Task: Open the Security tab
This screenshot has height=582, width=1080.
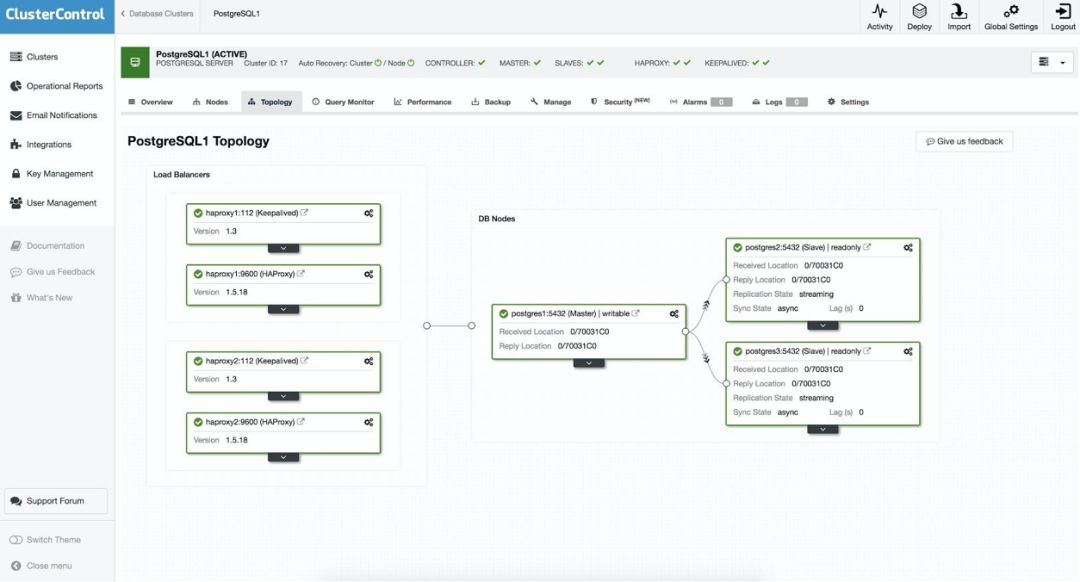Action: pos(620,102)
